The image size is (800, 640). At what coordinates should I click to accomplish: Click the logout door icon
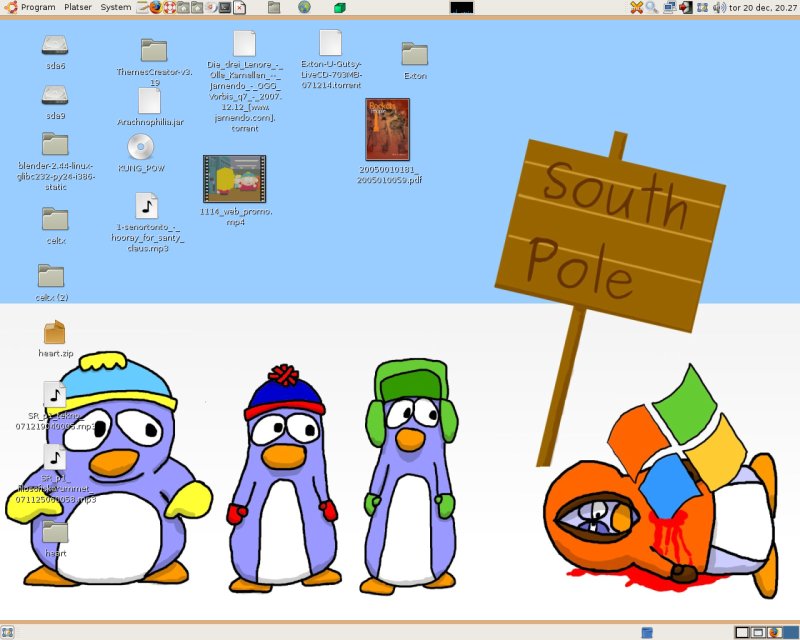(686, 7)
